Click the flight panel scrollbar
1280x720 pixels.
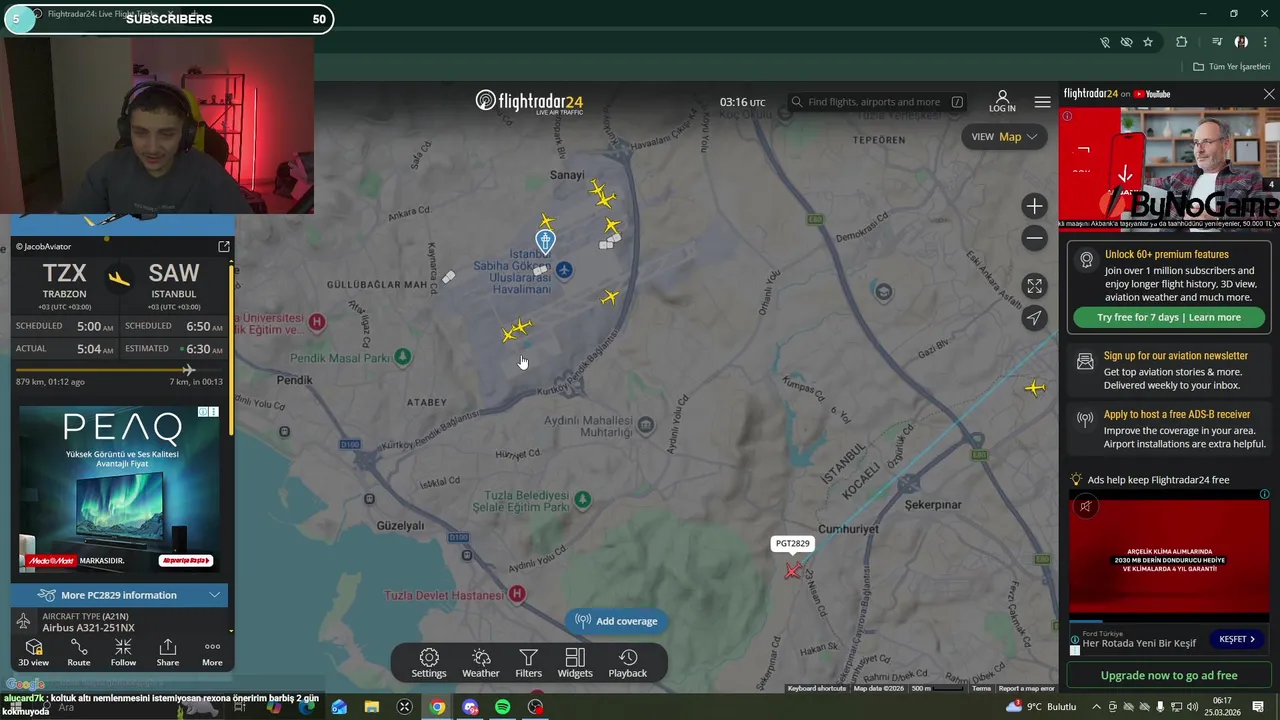coord(232,350)
